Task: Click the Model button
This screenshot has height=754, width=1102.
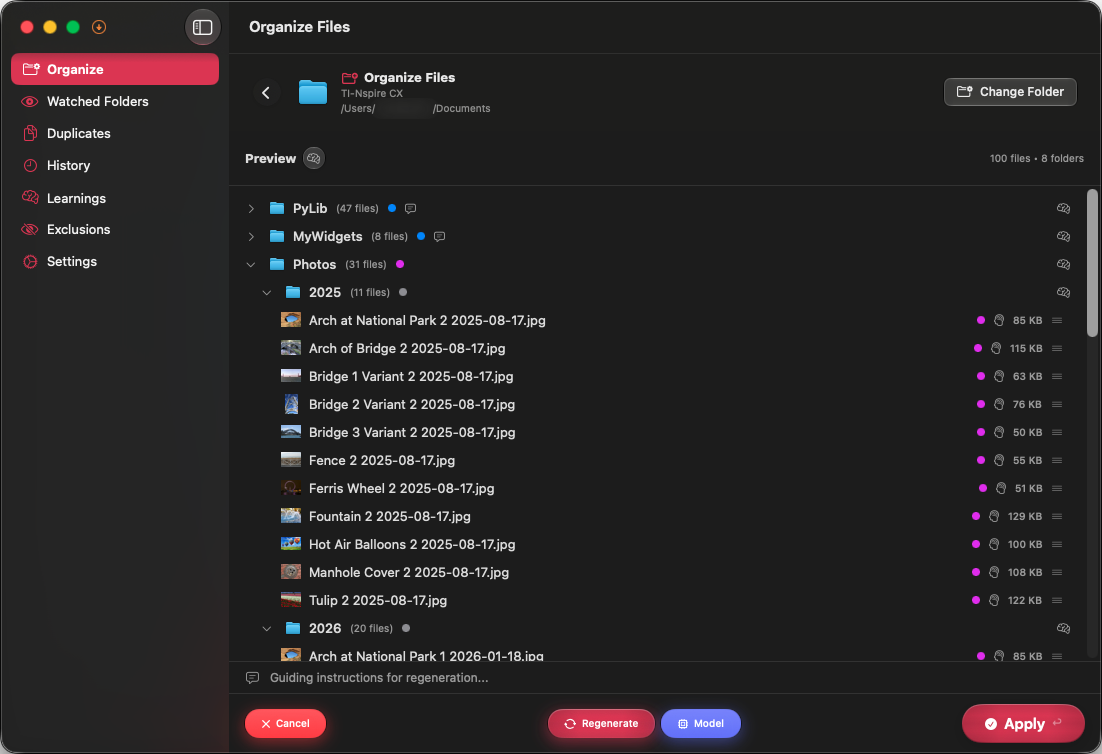Action: (x=701, y=724)
